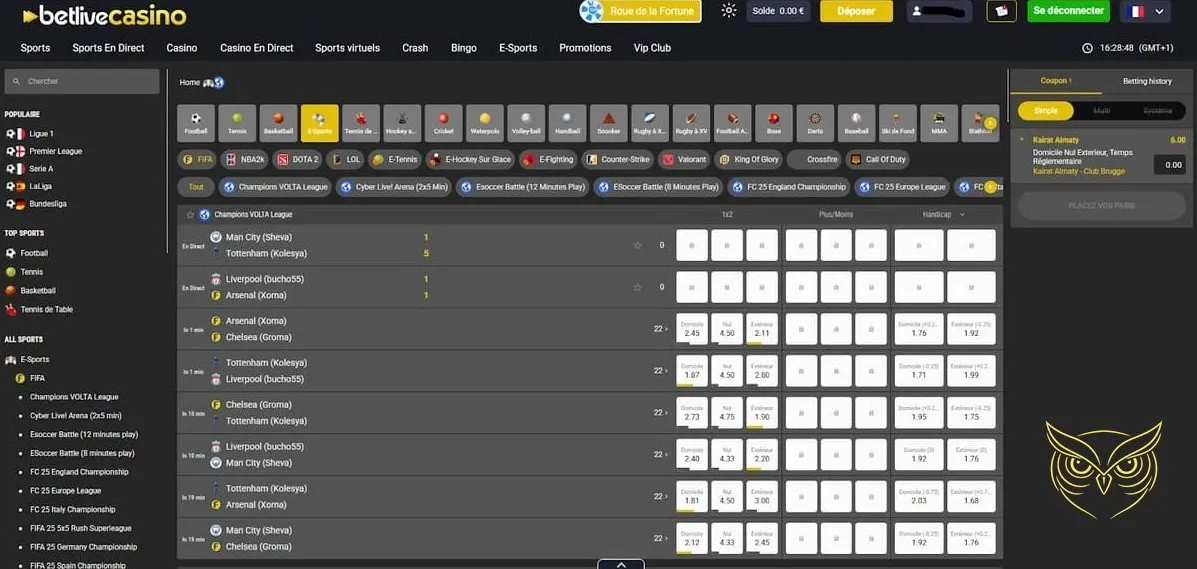Pick Extérieur 3.00 for Tottenham vs Arsenal
The width and height of the screenshot is (1197, 569).
(762, 496)
